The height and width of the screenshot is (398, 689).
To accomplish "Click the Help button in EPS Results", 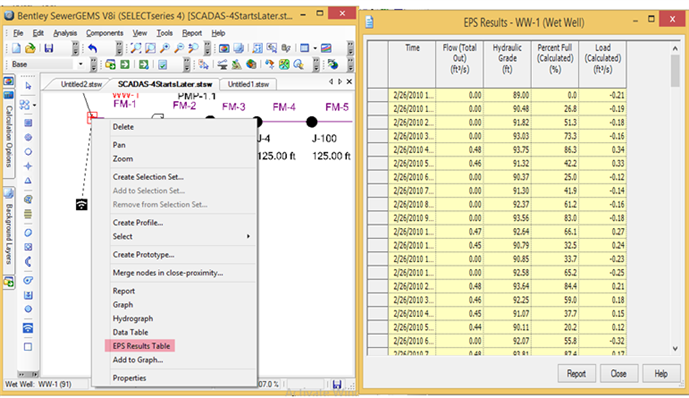I will point(661,373).
